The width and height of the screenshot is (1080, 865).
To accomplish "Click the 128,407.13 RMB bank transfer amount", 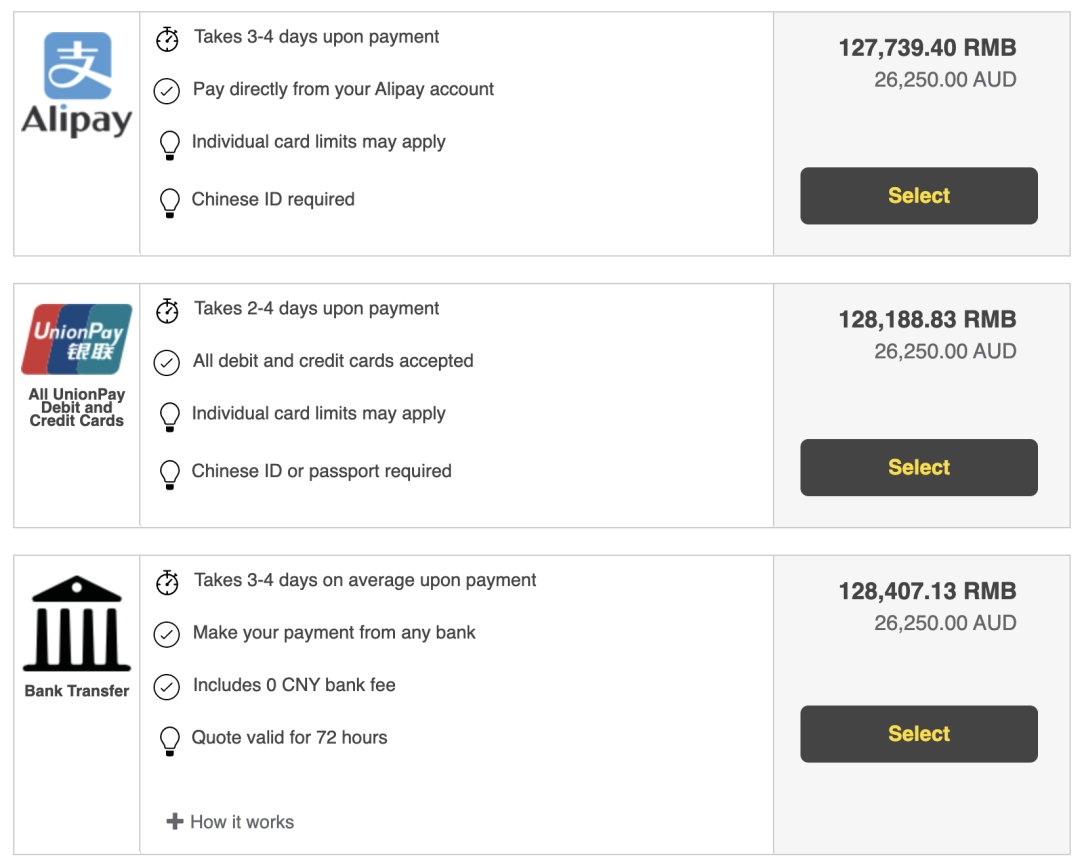I will coord(927,591).
